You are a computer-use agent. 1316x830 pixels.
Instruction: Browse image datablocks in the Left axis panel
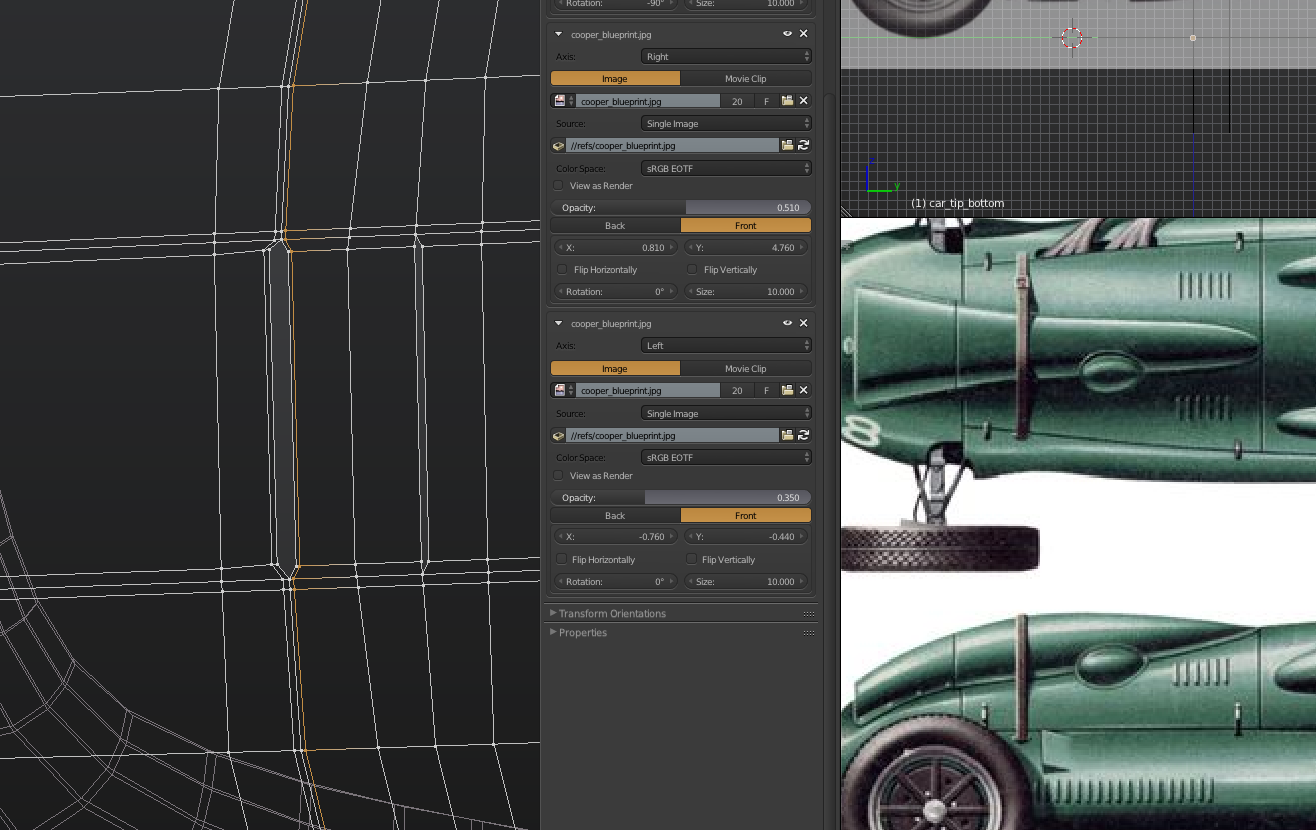coord(563,391)
